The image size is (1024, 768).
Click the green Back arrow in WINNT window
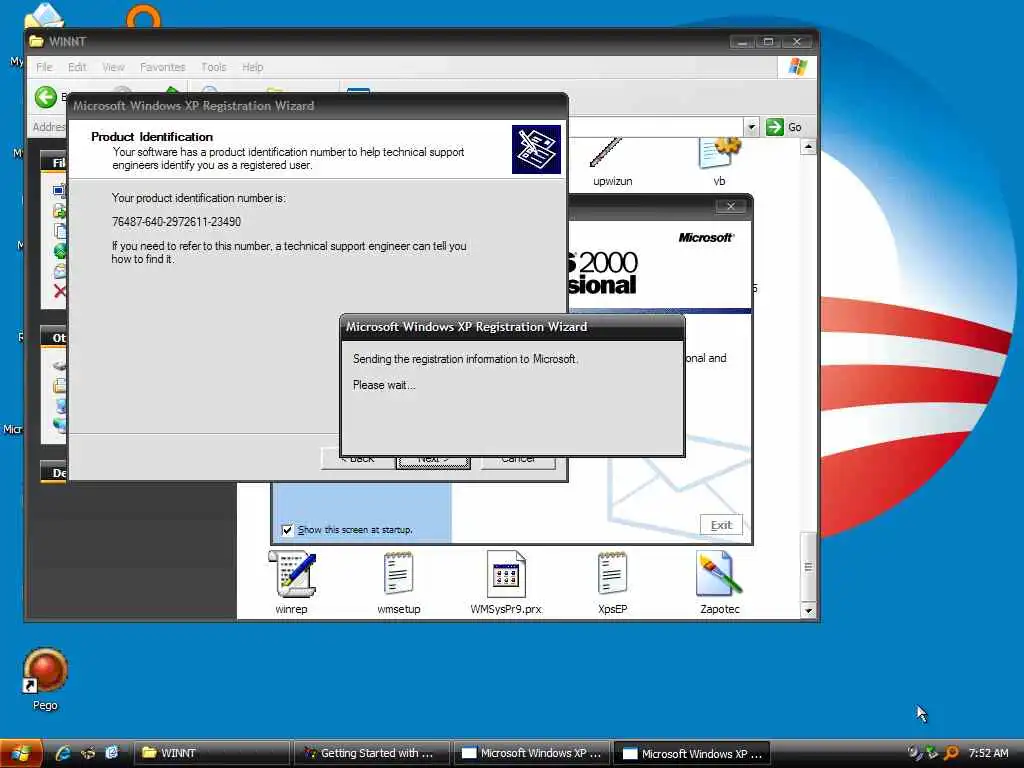coord(46,97)
